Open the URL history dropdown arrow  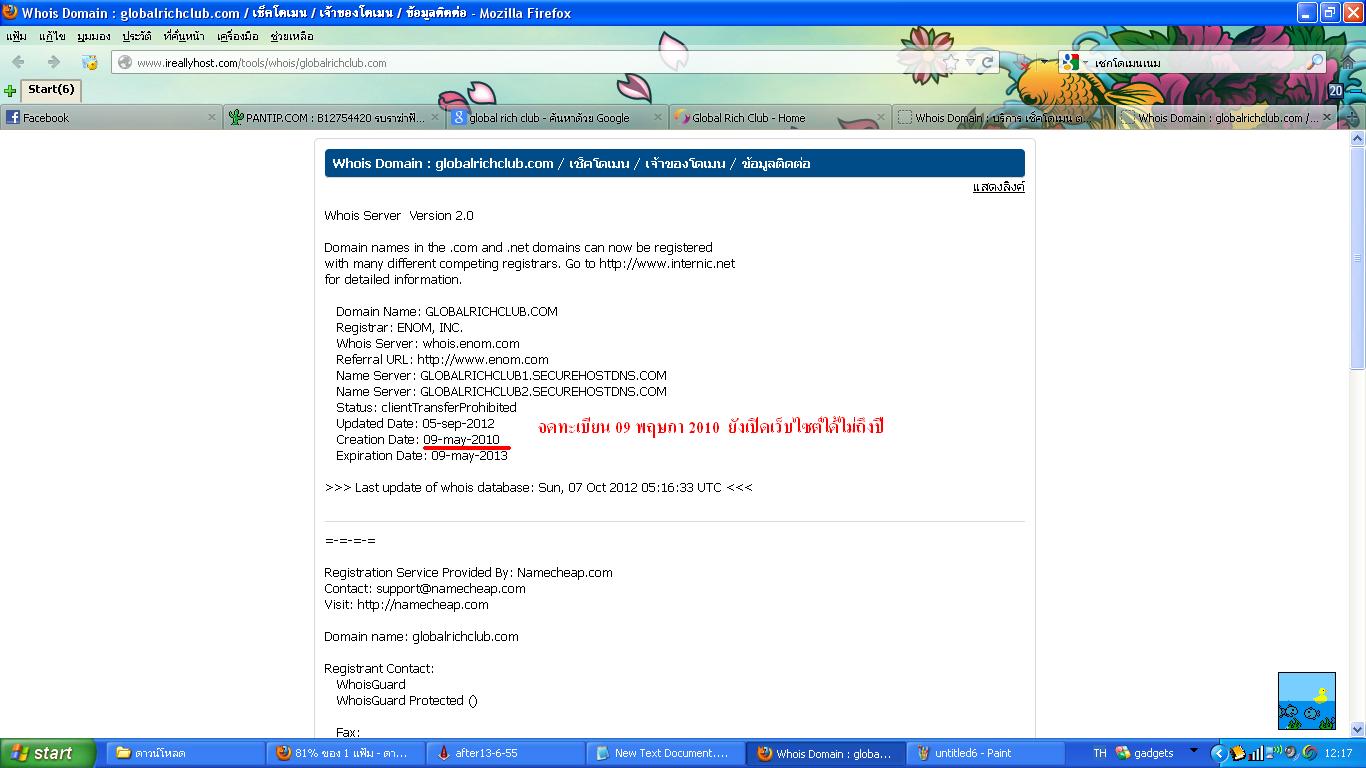coord(970,62)
